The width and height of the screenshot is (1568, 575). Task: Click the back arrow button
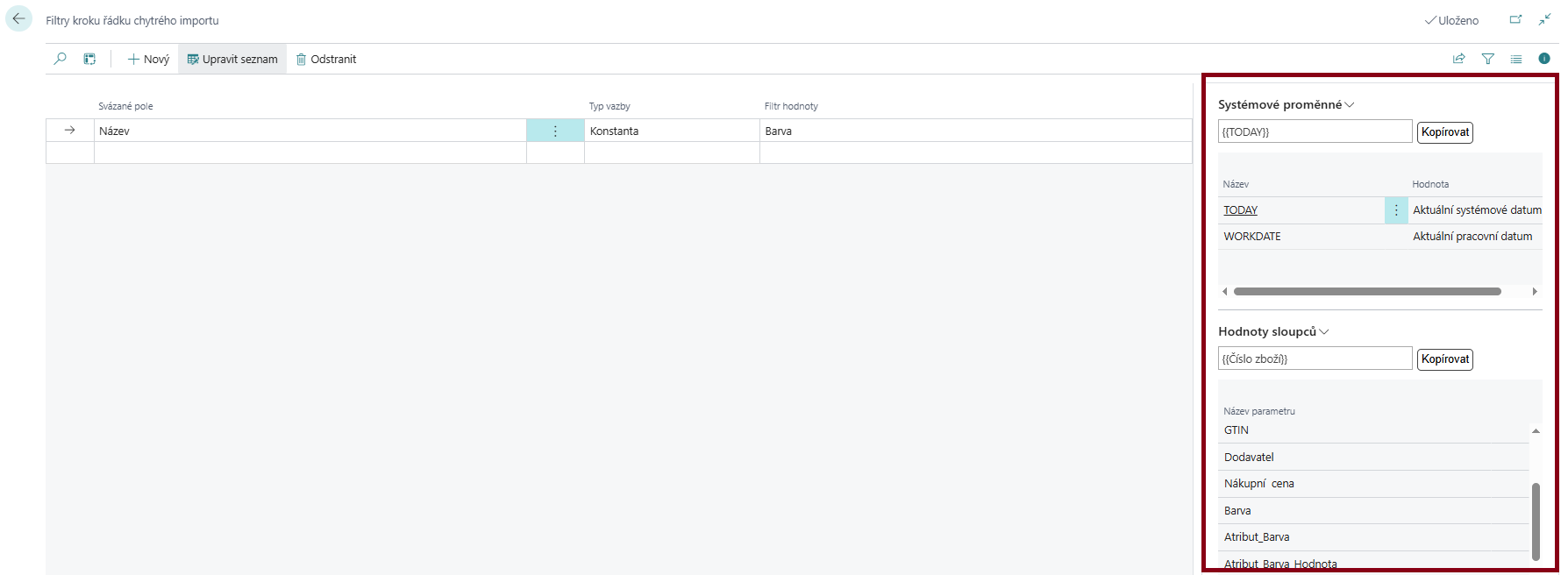pyautogui.click(x=18, y=19)
